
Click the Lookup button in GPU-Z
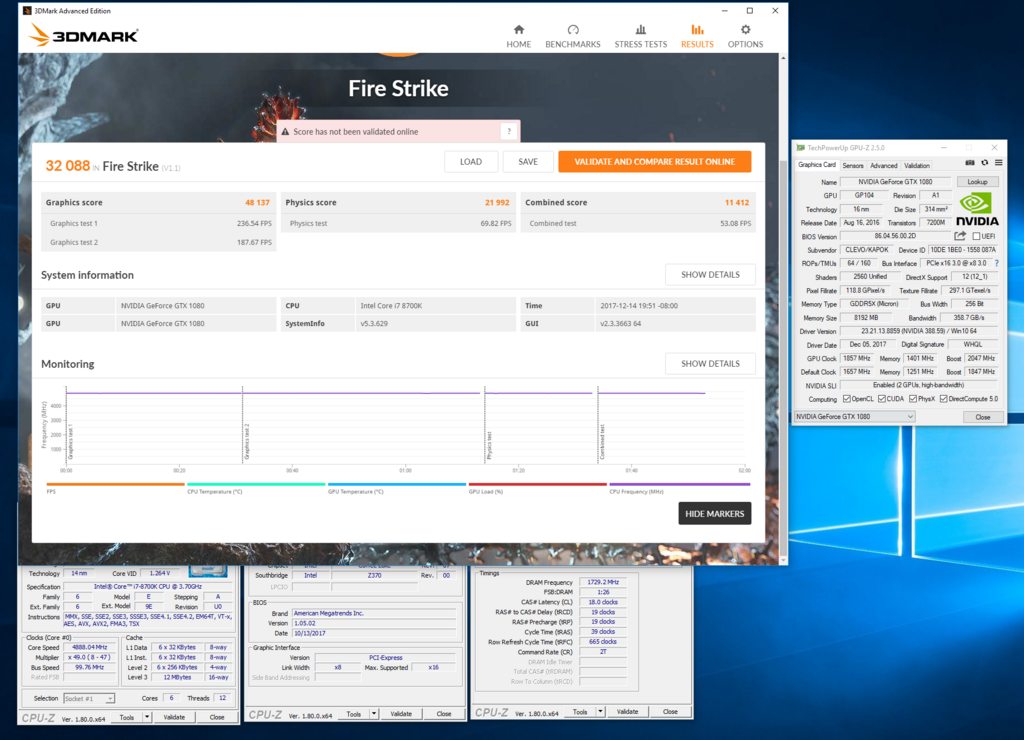click(x=977, y=182)
